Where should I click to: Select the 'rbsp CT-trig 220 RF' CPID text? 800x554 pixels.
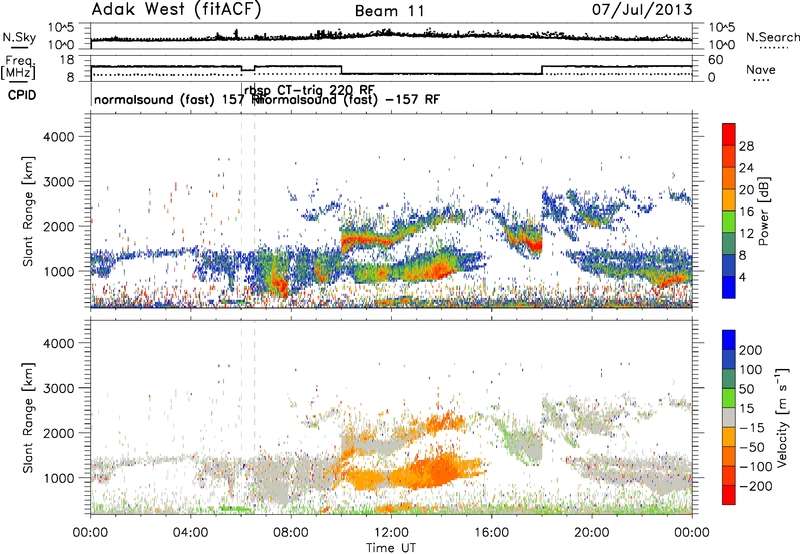[309, 90]
